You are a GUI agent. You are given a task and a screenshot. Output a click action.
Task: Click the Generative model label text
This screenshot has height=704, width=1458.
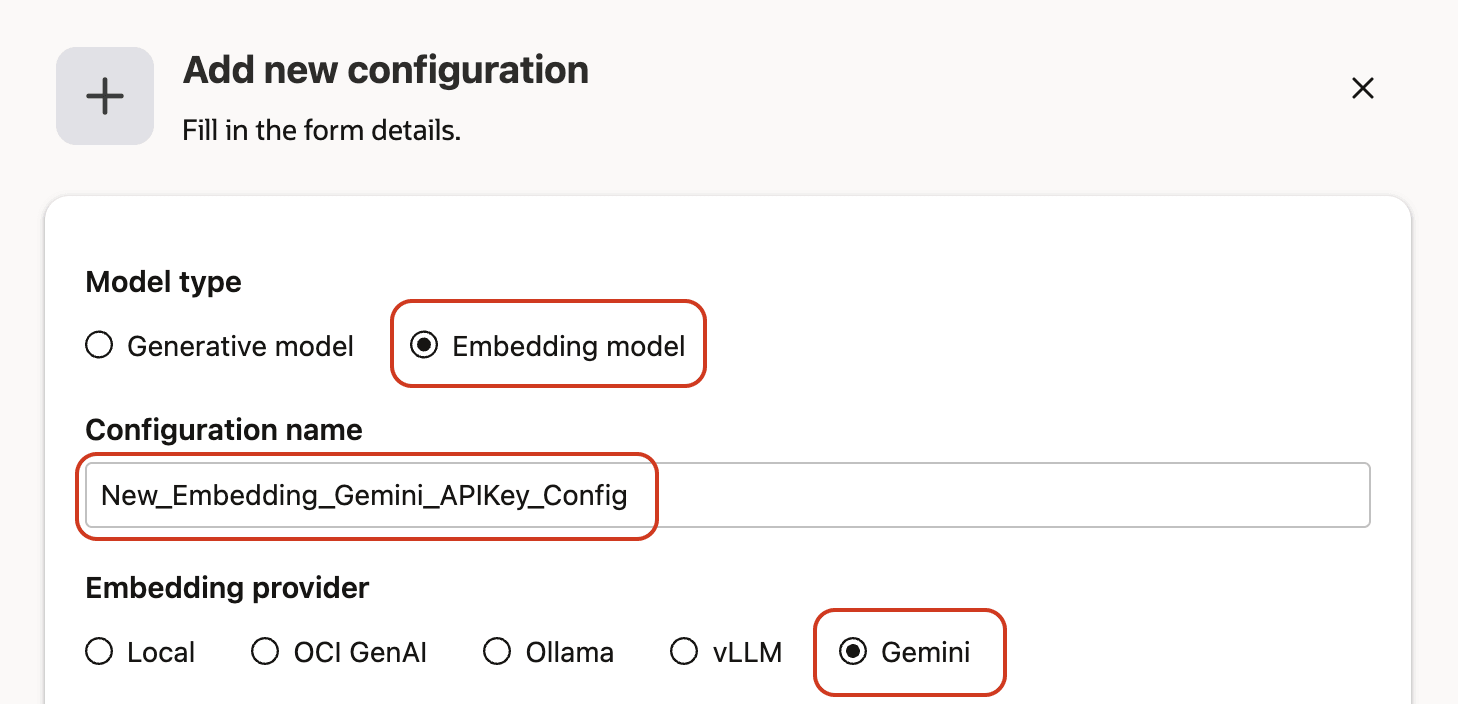[x=240, y=345]
